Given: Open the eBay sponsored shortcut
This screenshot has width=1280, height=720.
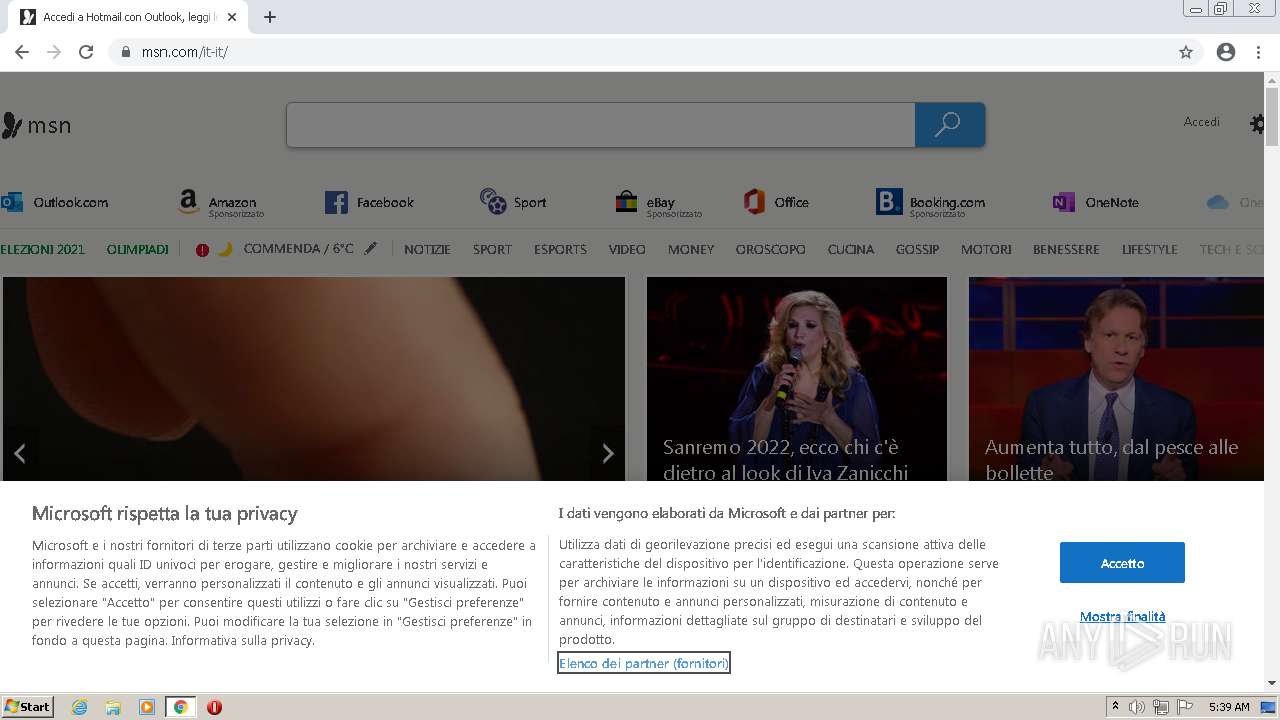Looking at the screenshot, I should 658,204.
